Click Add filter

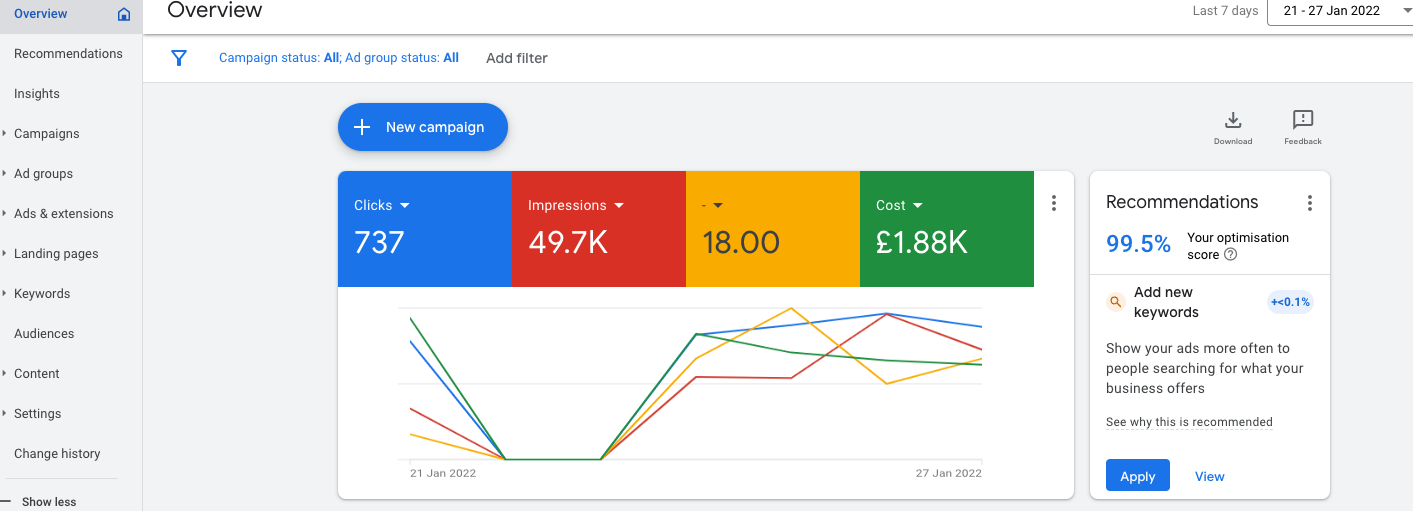pyautogui.click(x=517, y=58)
